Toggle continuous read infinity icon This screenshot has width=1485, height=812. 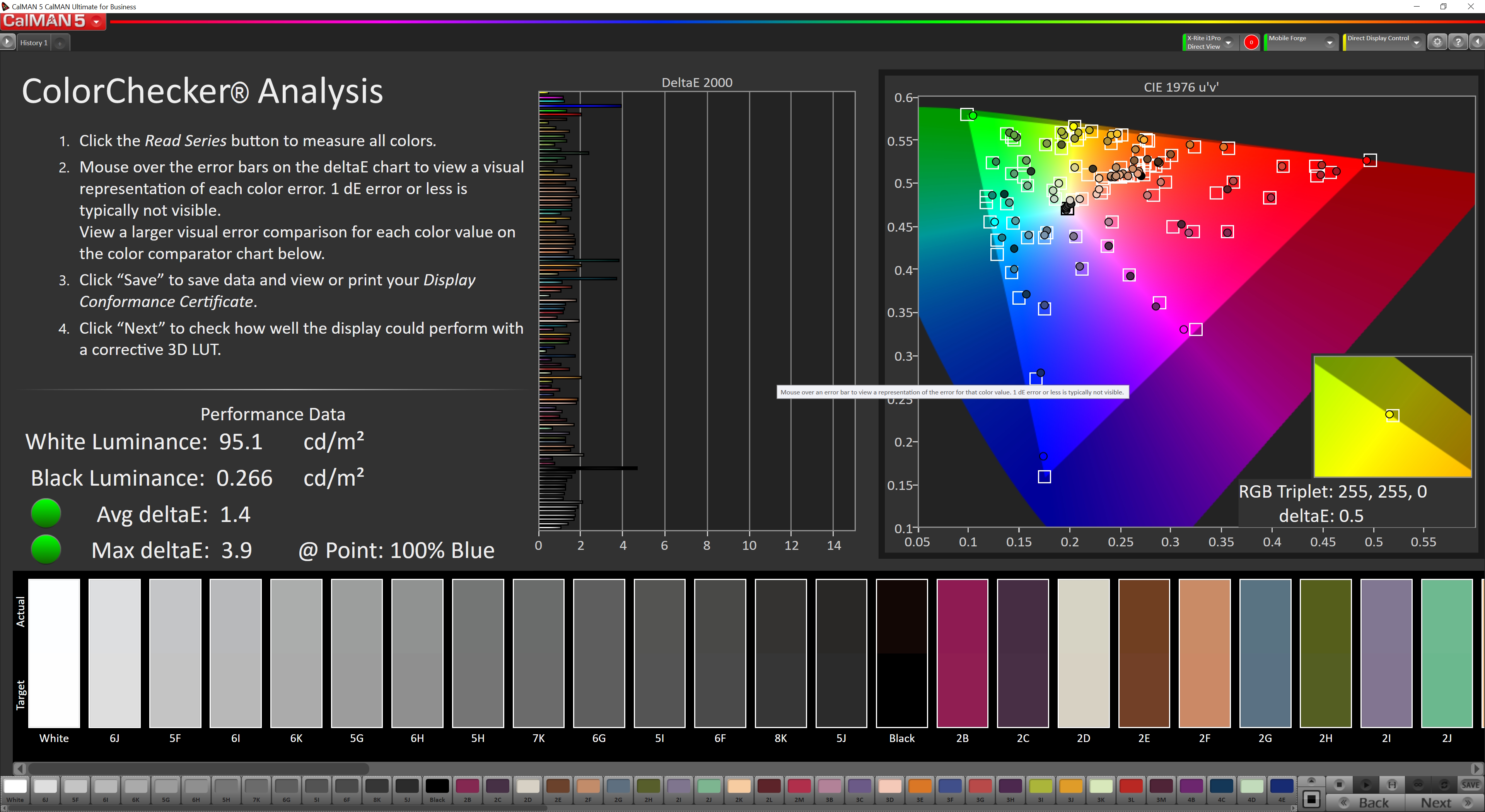(x=1418, y=784)
